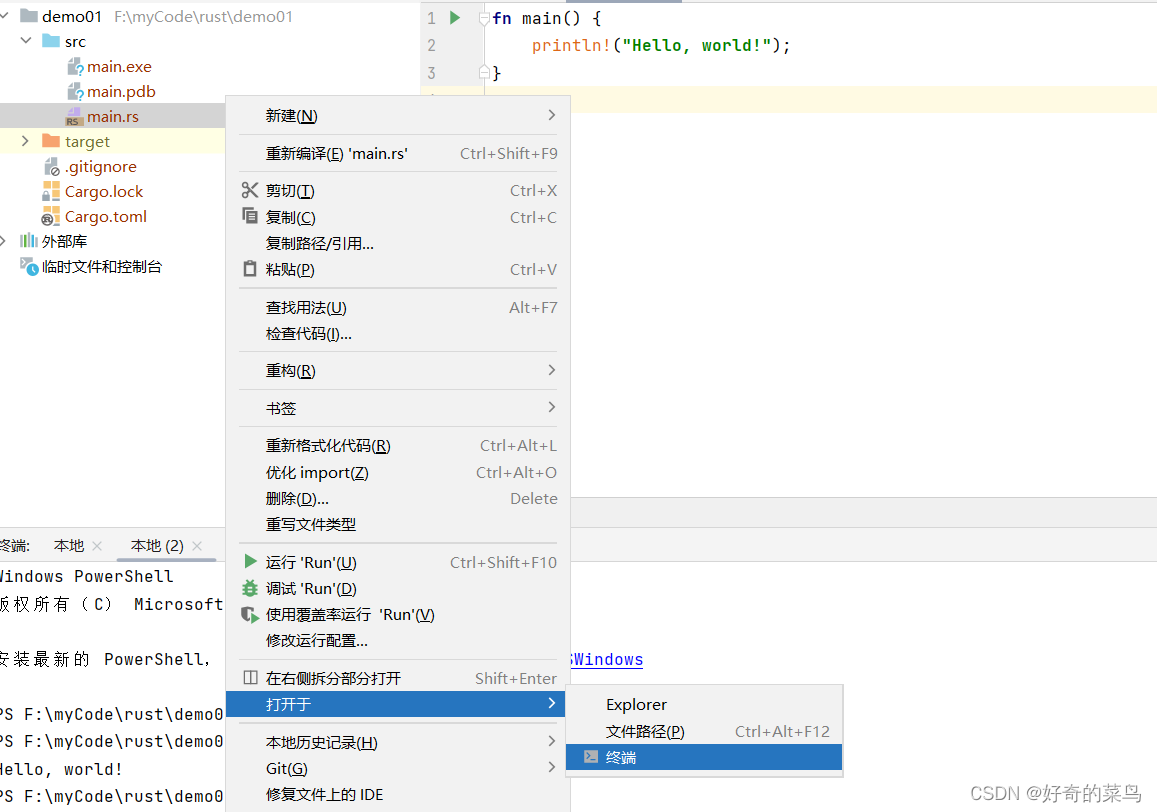Image resolution: width=1157 pixels, height=812 pixels.
Task: Click the green Run arrow gutter icon
Action: click(454, 17)
